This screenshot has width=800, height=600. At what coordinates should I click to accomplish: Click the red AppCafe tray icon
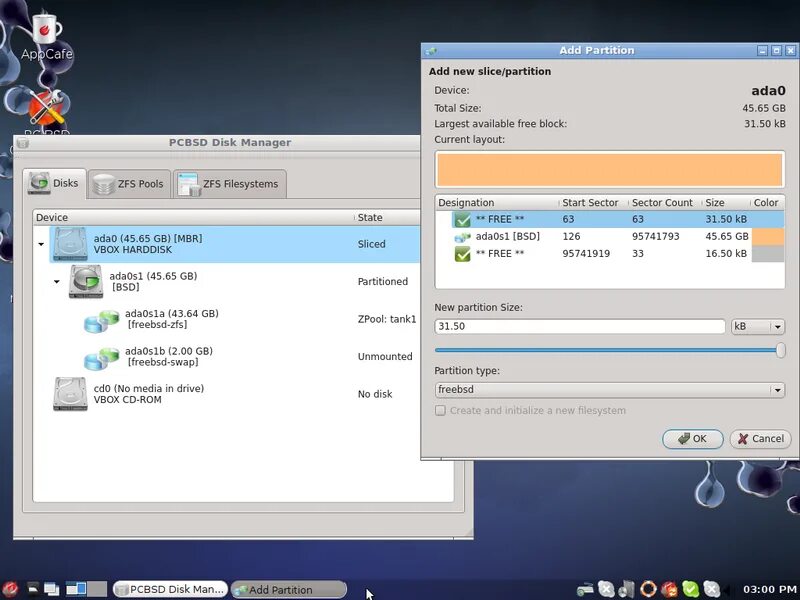pyautogui.click(x=669, y=589)
